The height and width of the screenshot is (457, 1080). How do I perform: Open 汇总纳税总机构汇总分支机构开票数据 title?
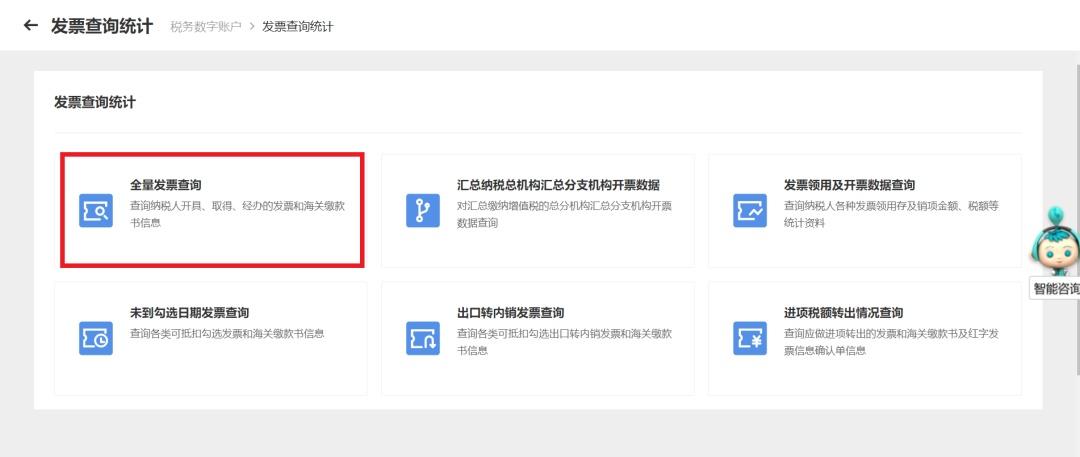click(558, 185)
